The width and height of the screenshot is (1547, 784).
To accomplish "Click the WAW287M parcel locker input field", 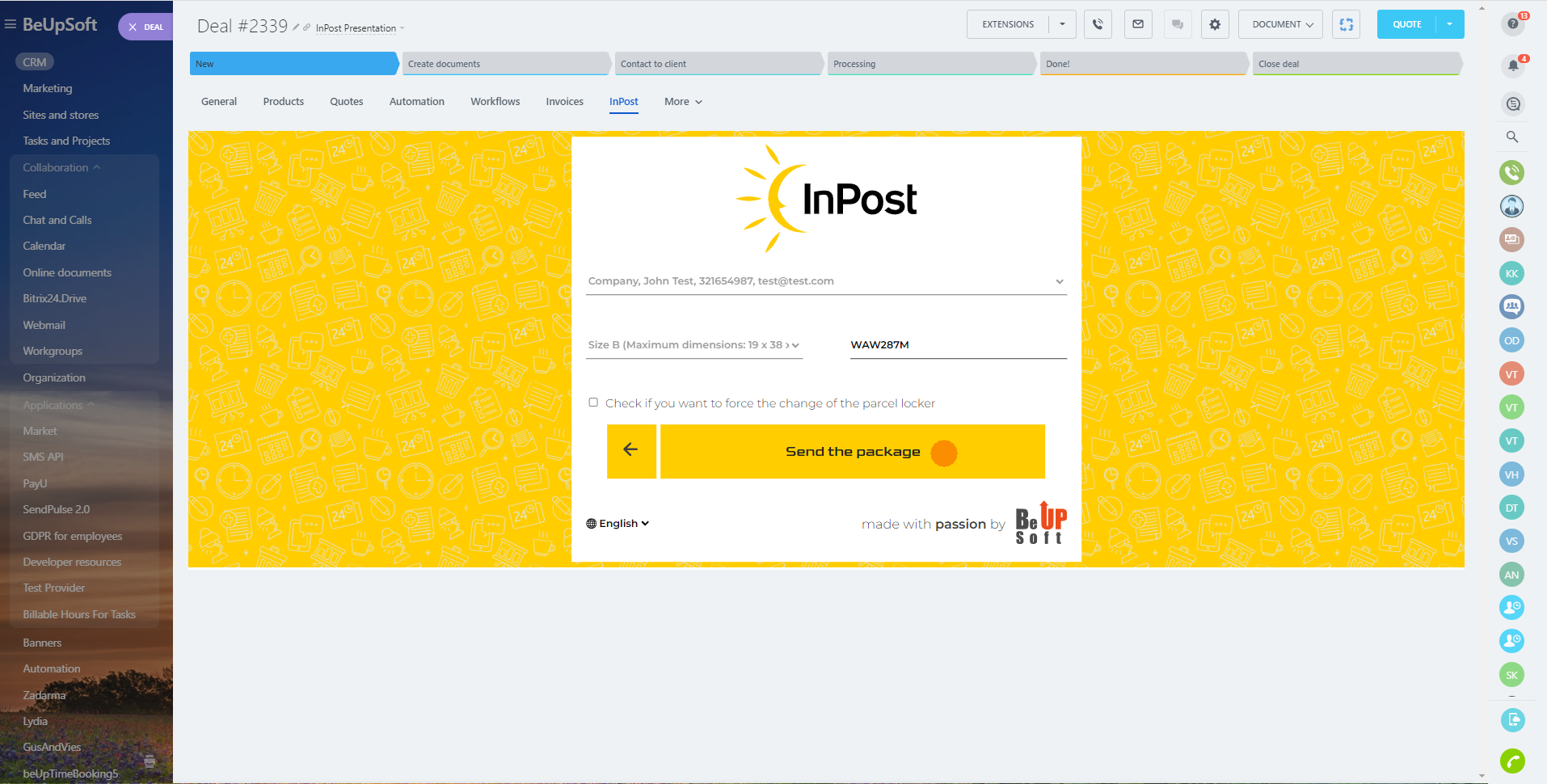I will [x=957, y=345].
